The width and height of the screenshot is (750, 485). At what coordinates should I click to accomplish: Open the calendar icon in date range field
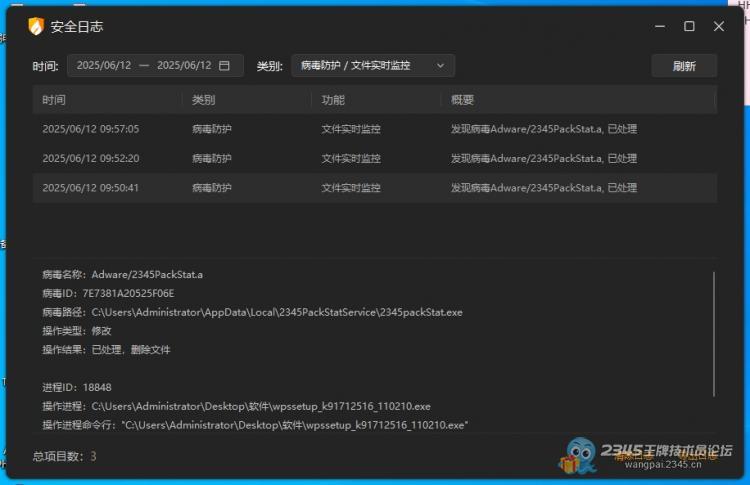[x=224, y=66]
